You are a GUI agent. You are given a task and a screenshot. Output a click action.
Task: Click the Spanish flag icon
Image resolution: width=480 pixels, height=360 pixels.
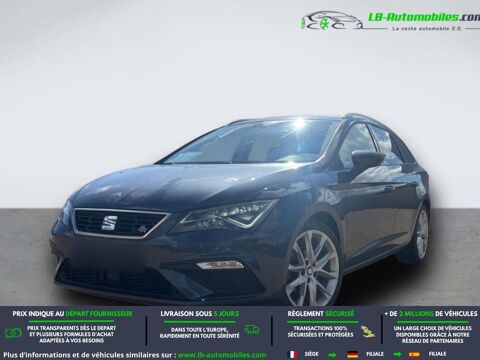414,354
